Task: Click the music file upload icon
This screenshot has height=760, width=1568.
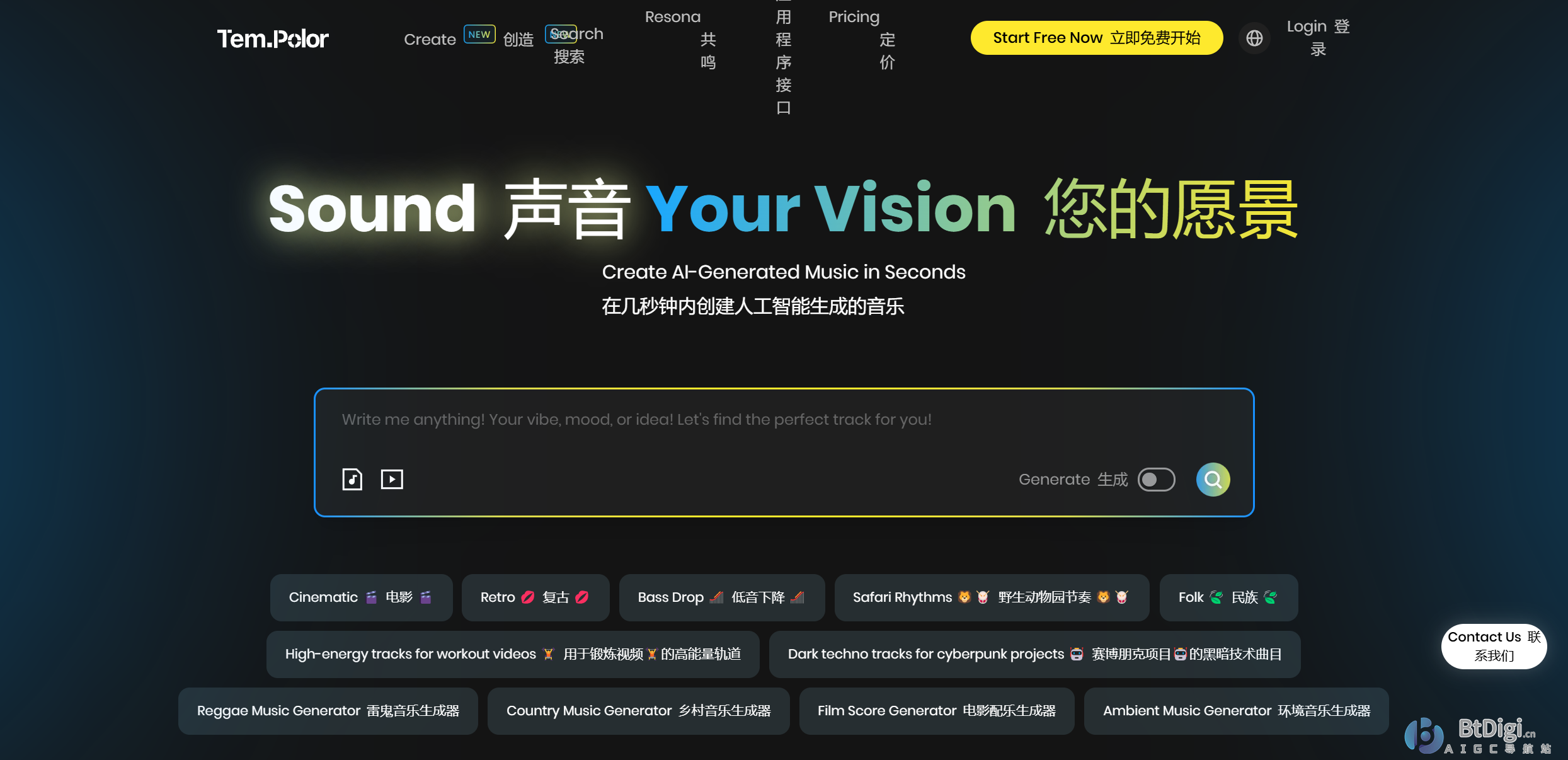Action: click(x=352, y=480)
